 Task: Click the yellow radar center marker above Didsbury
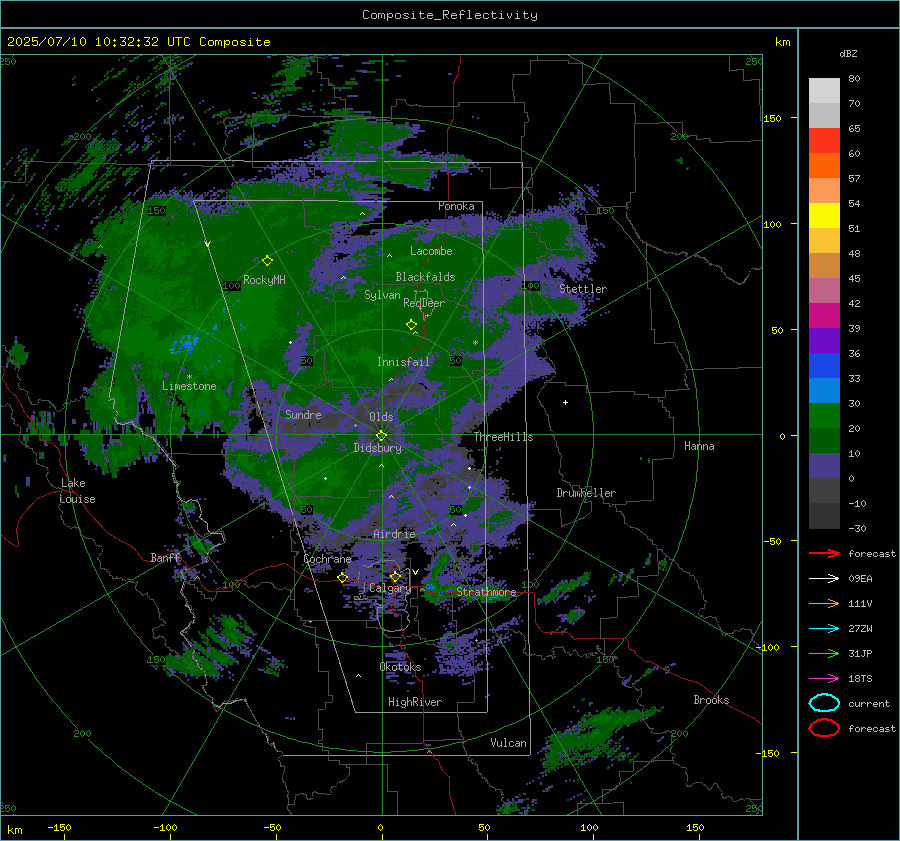(x=381, y=436)
